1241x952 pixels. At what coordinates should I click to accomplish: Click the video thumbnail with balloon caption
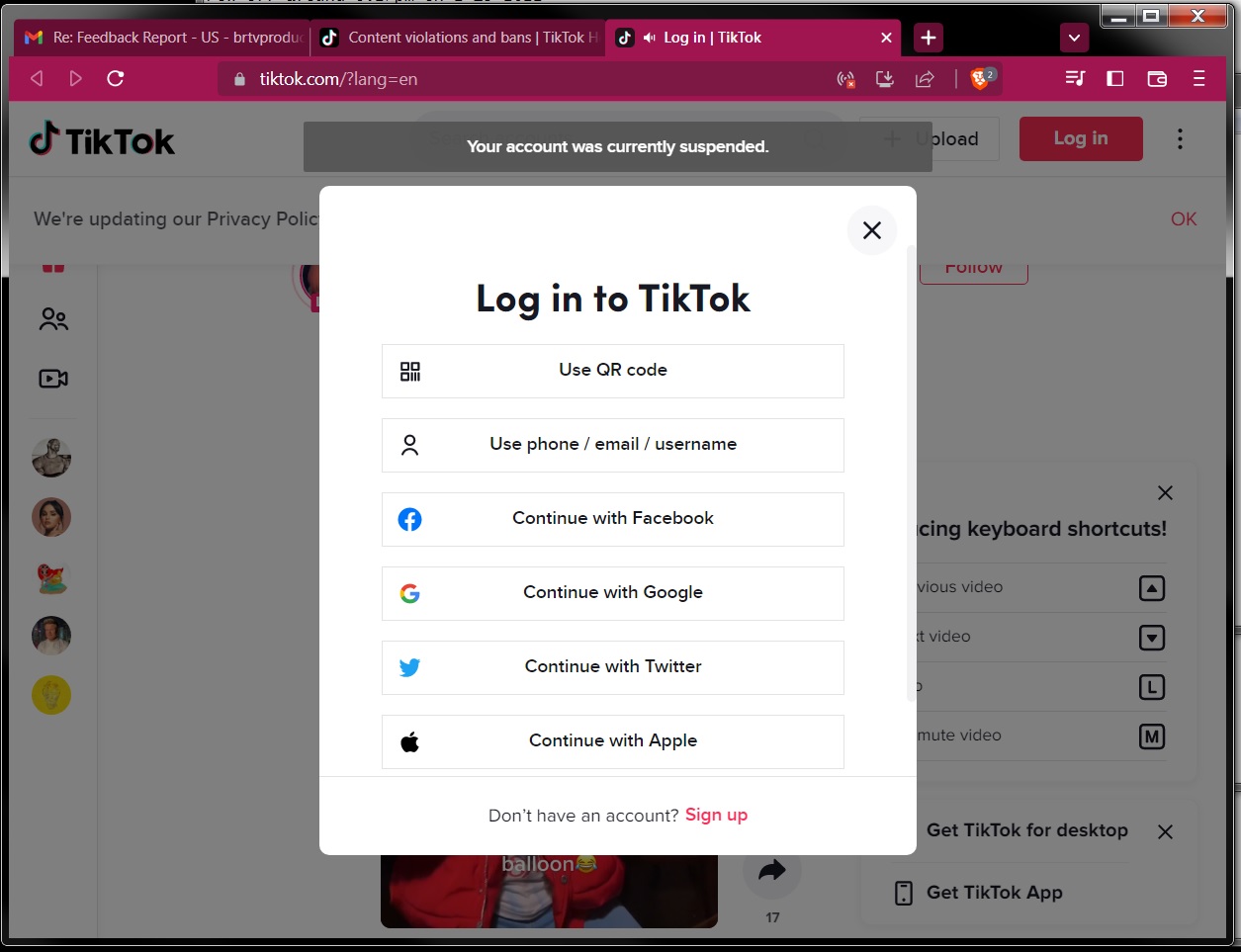(549, 891)
